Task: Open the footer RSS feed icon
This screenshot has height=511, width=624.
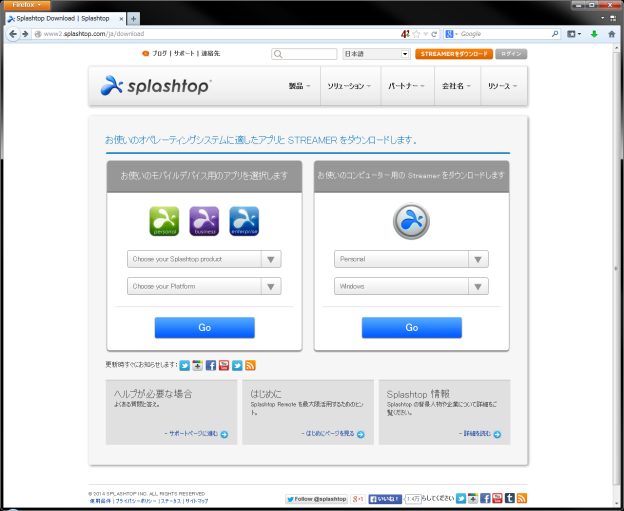Action: coord(522,498)
